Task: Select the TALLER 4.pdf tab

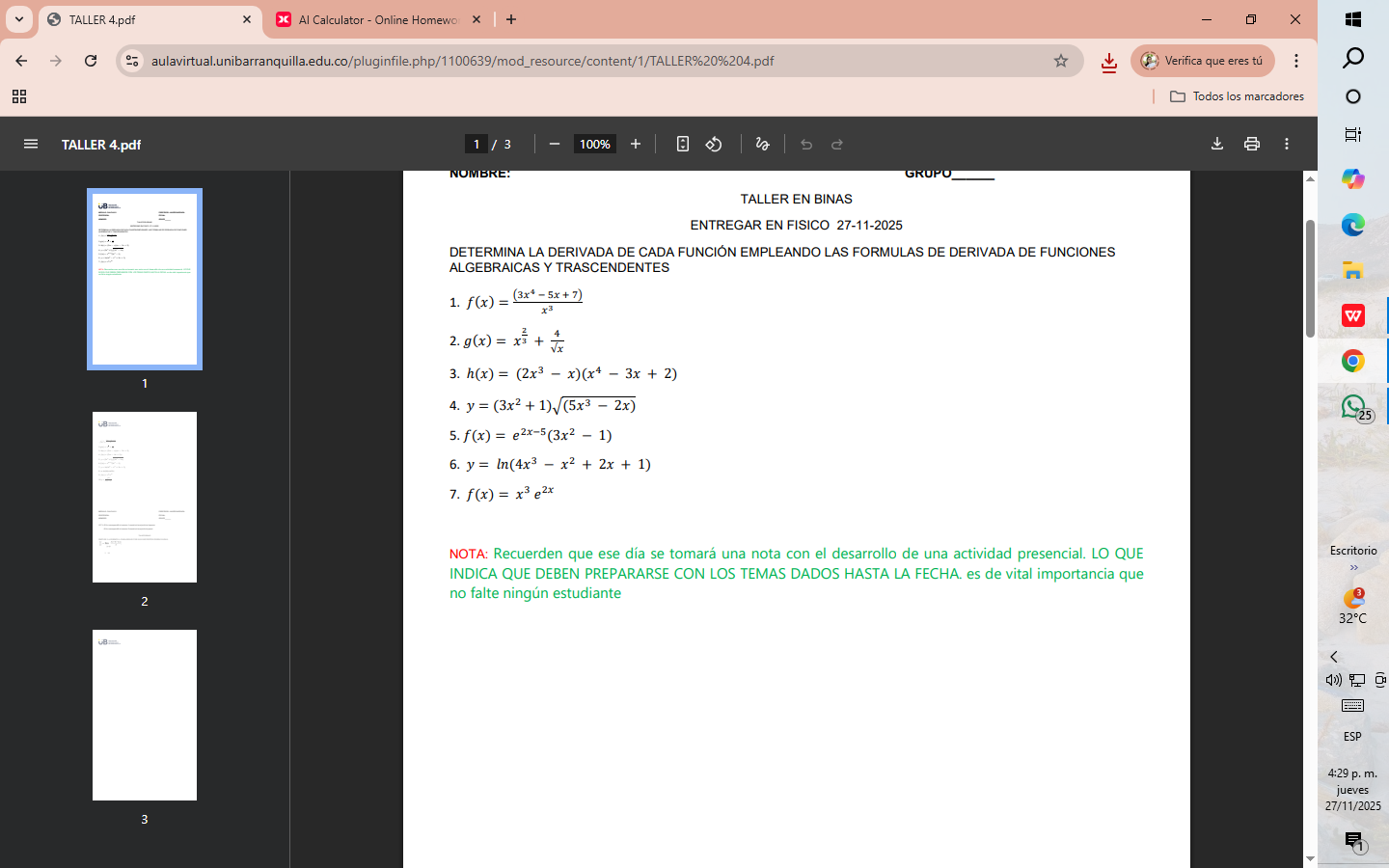Action: (x=145, y=19)
